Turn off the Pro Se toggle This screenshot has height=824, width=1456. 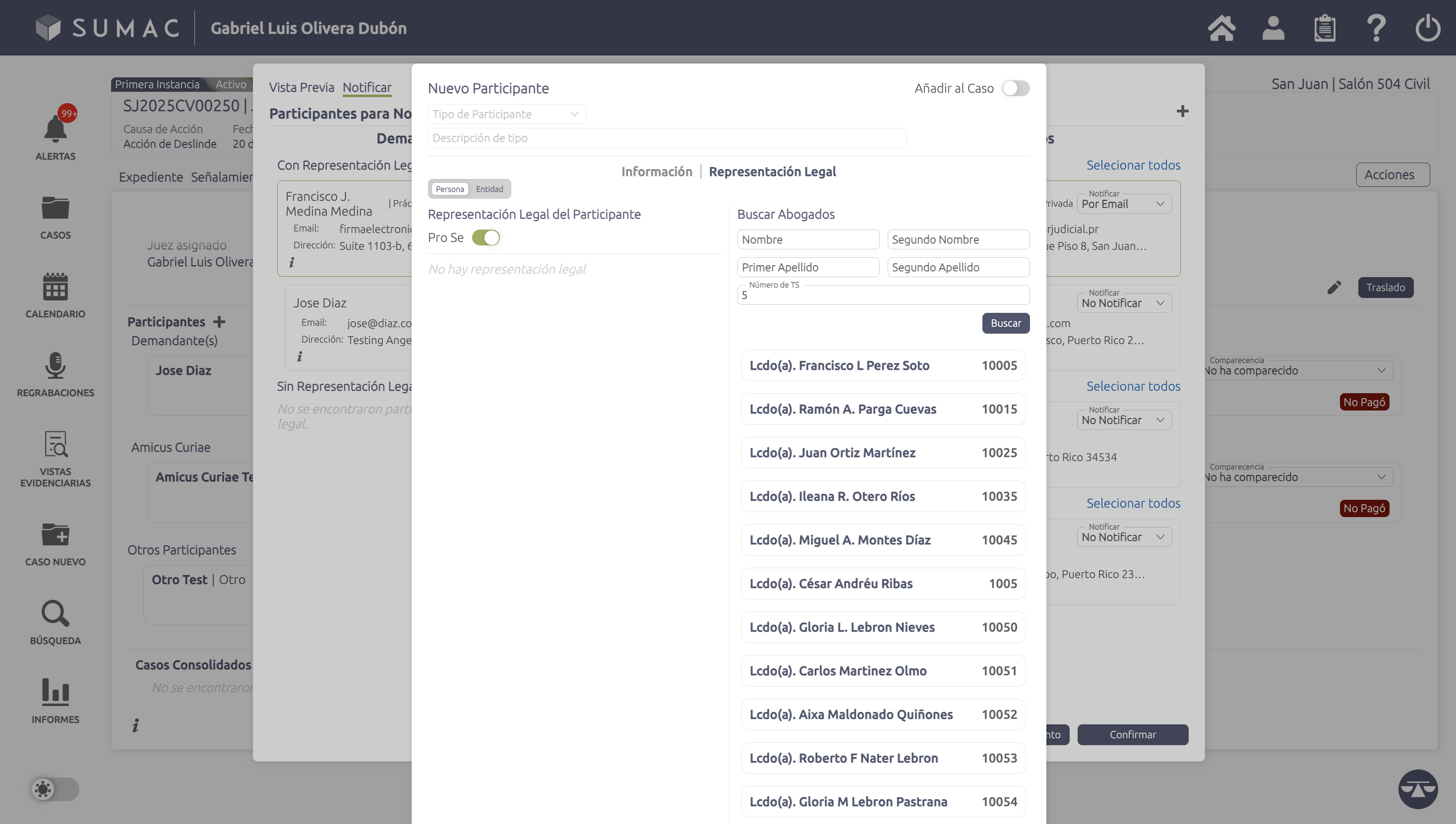pyautogui.click(x=485, y=237)
